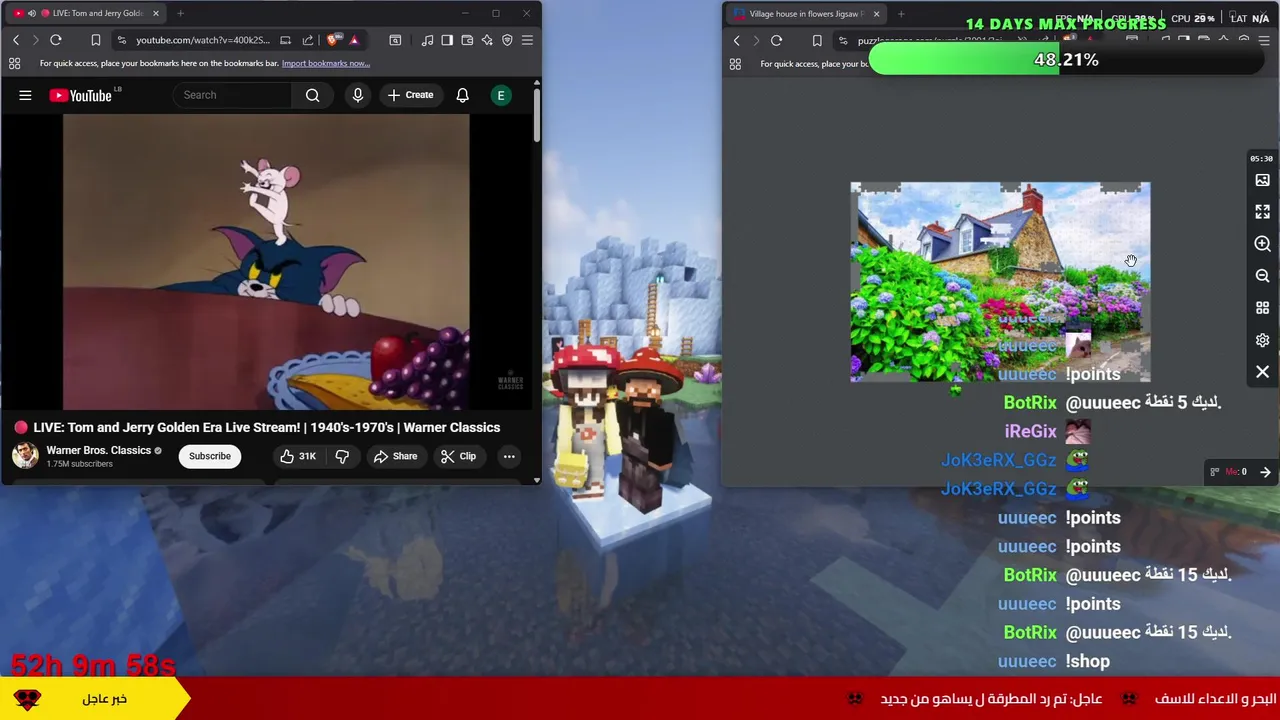1280x720 pixels.
Task: Toggle sidebar panel in YouTube browser window
Action: coord(447,40)
